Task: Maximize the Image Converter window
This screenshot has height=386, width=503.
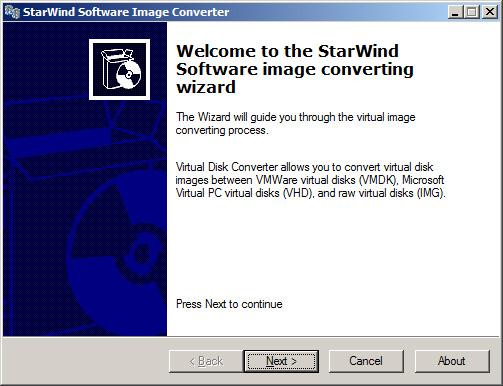Action: point(472,12)
